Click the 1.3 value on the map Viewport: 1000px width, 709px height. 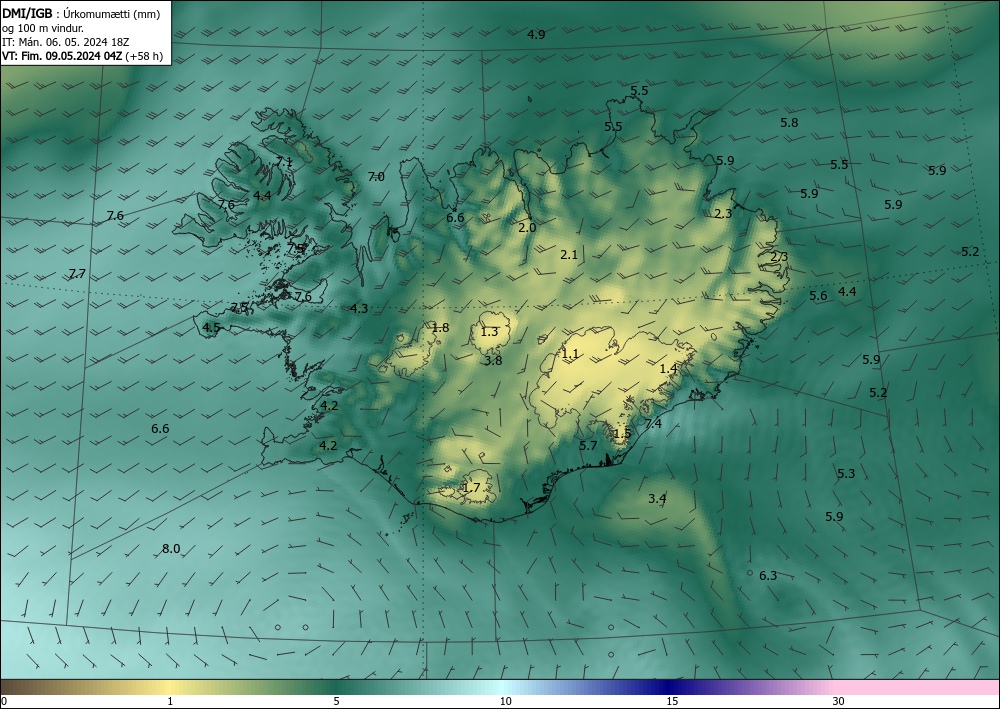[489, 332]
